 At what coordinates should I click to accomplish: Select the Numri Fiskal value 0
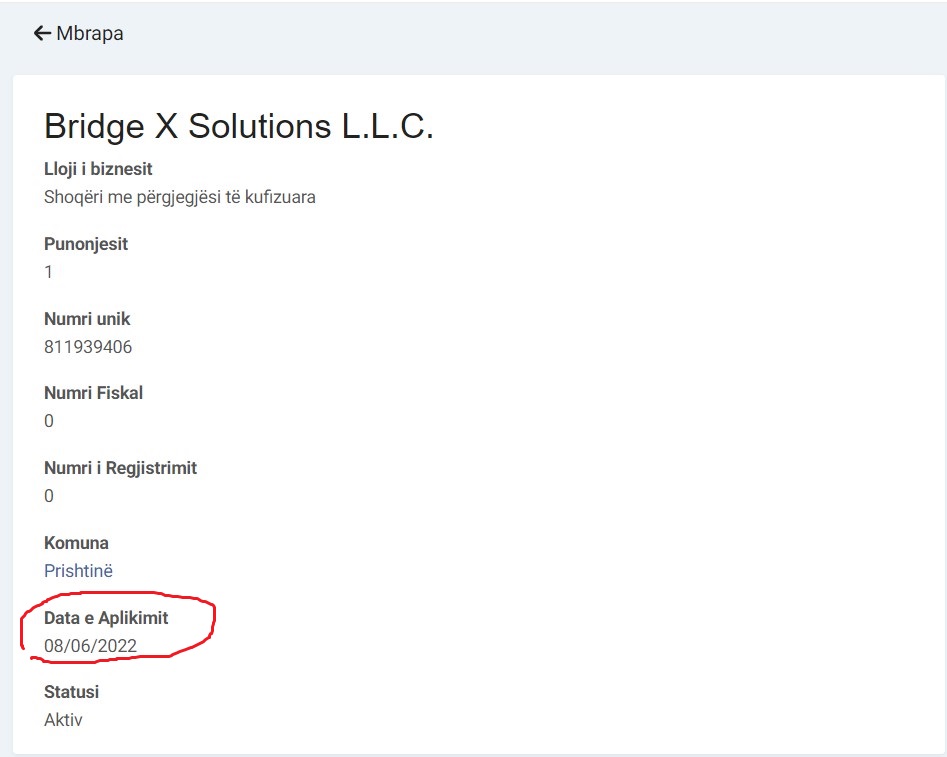point(49,421)
